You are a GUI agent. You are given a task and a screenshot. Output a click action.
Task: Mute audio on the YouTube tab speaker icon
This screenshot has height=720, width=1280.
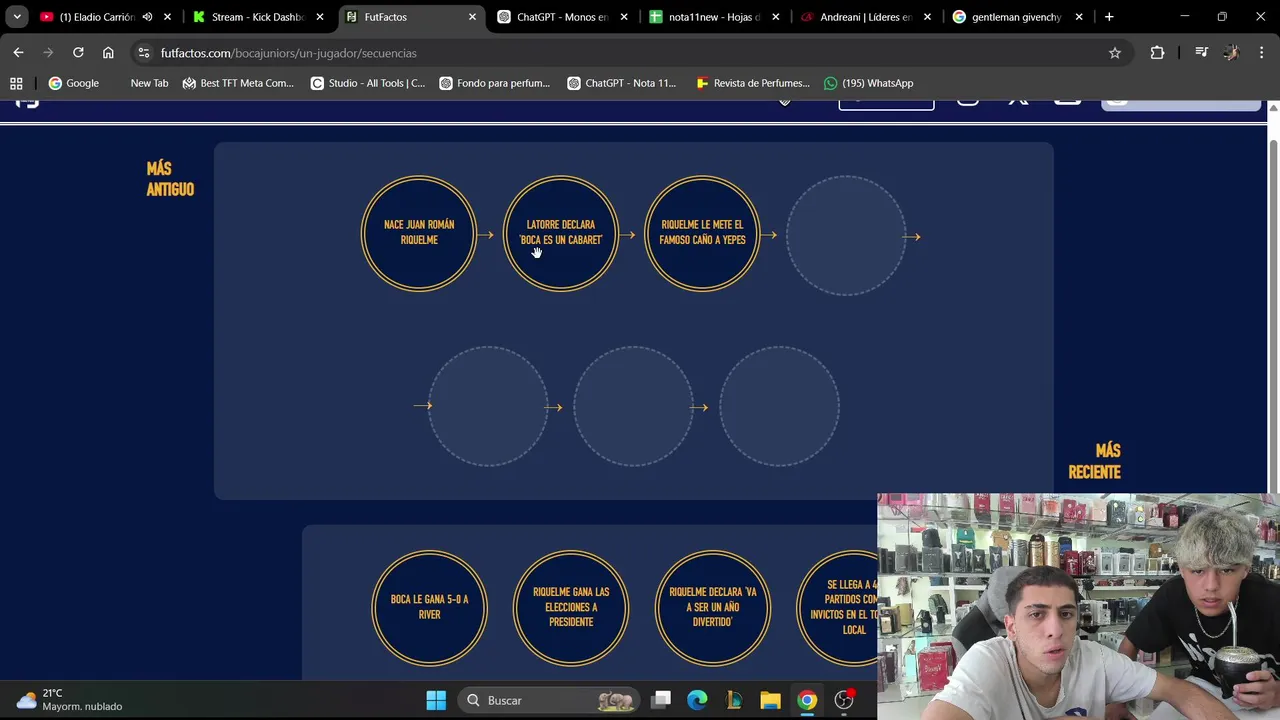click(147, 17)
